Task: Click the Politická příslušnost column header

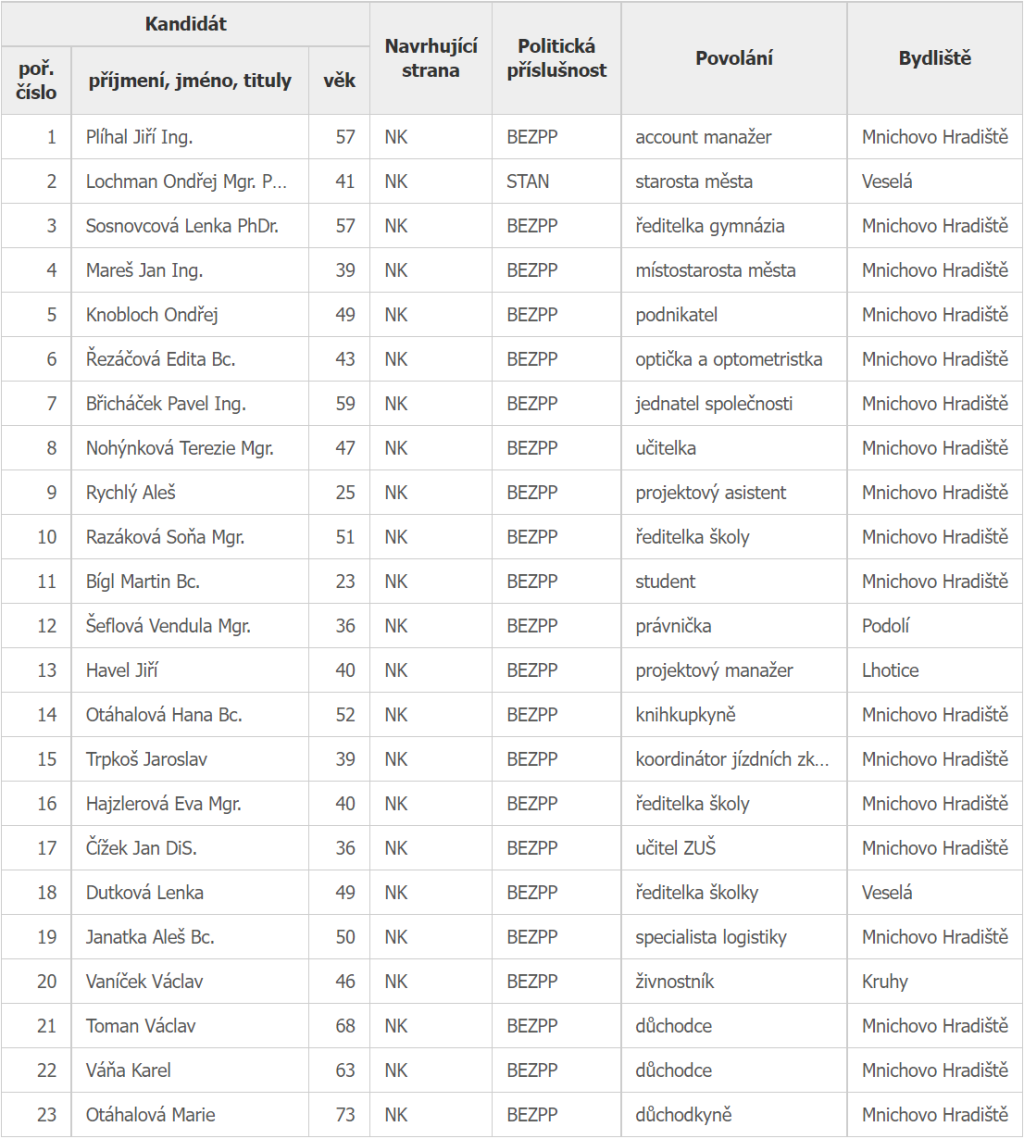Action: coord(556,58)
